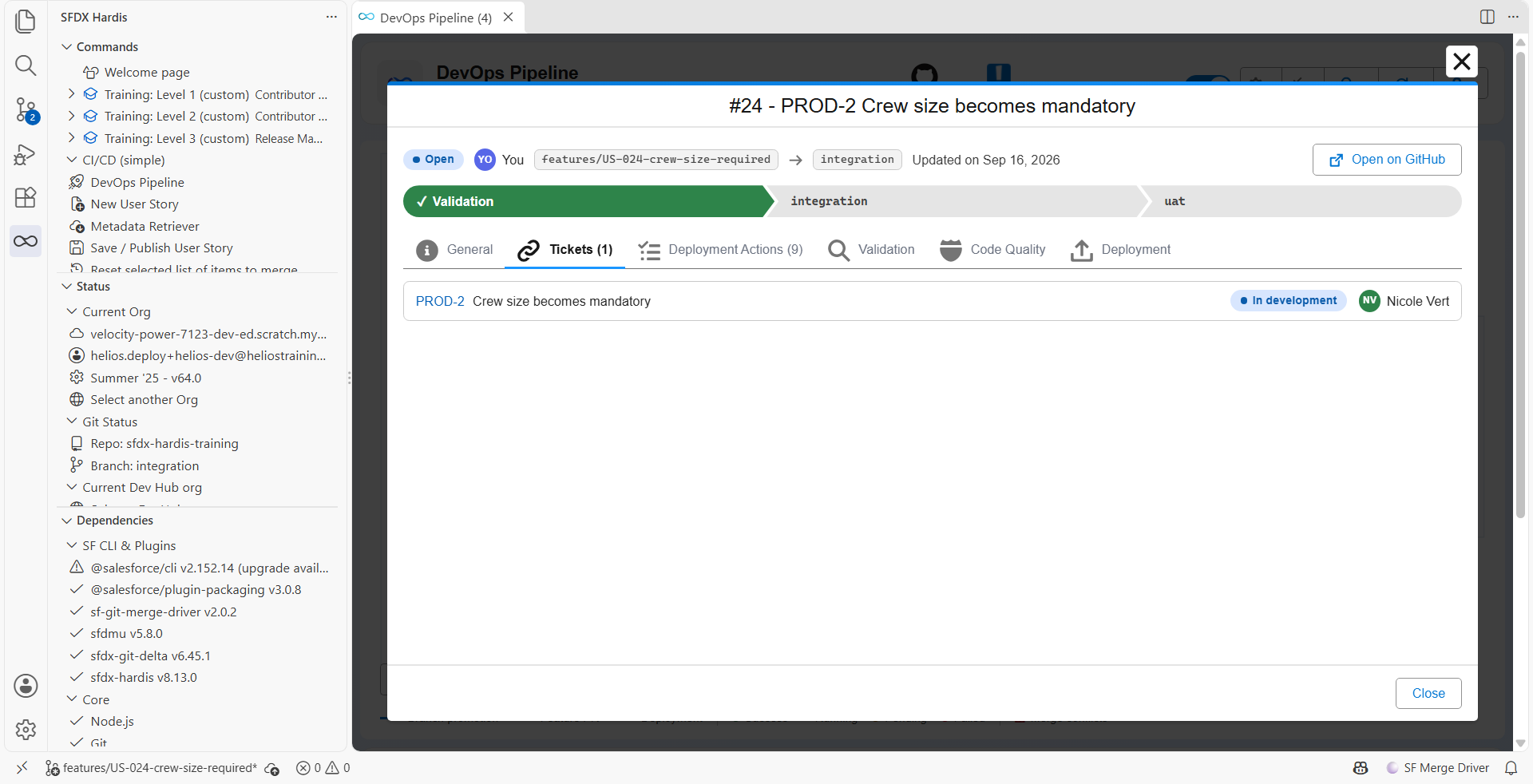Click the integration target branch chip
The height and width of the screenshot is (784, 1533).
(x=858, y=160)
